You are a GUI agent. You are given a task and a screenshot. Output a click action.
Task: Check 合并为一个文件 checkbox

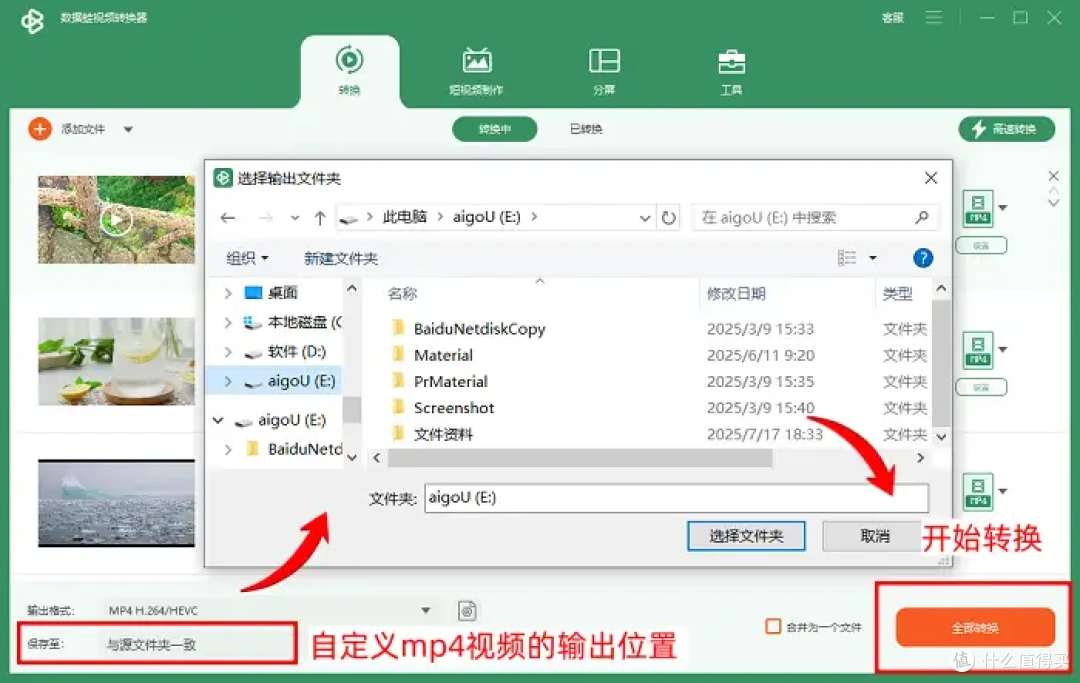(773, 627)
